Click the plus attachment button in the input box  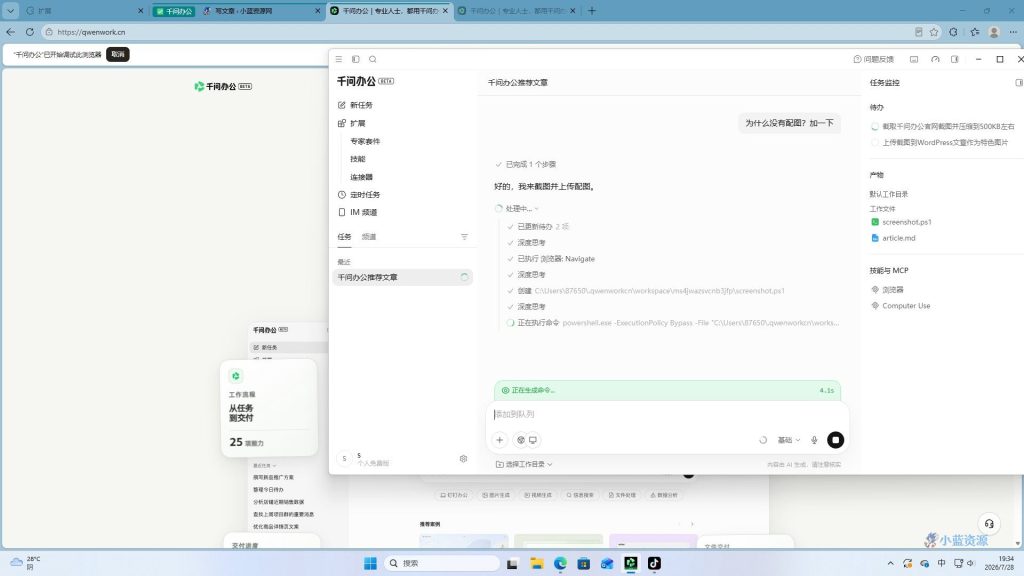500,440
